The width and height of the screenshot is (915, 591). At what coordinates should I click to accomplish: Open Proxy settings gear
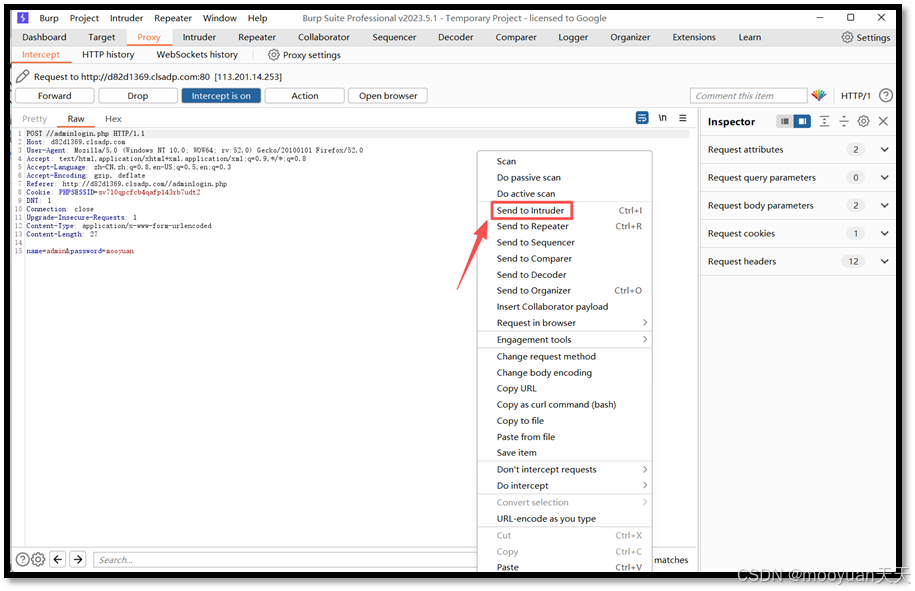(273, 55)
